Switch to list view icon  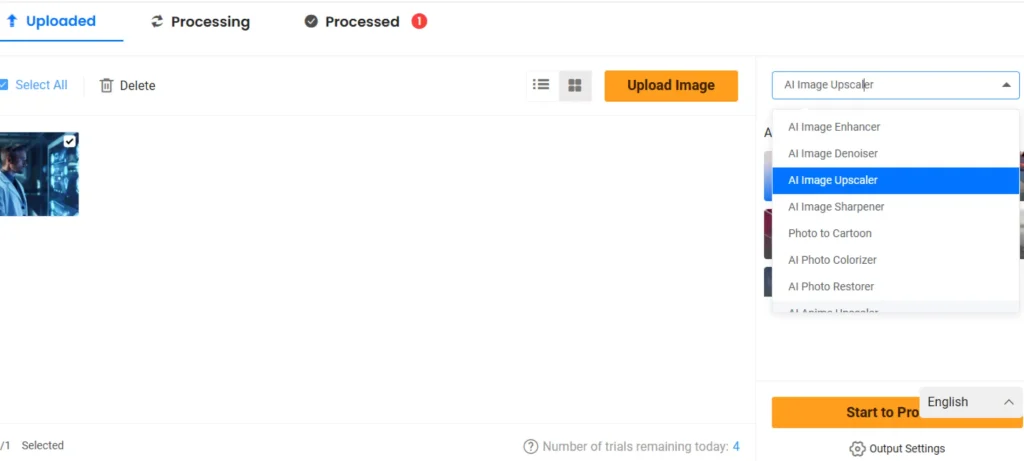[541, 85]
